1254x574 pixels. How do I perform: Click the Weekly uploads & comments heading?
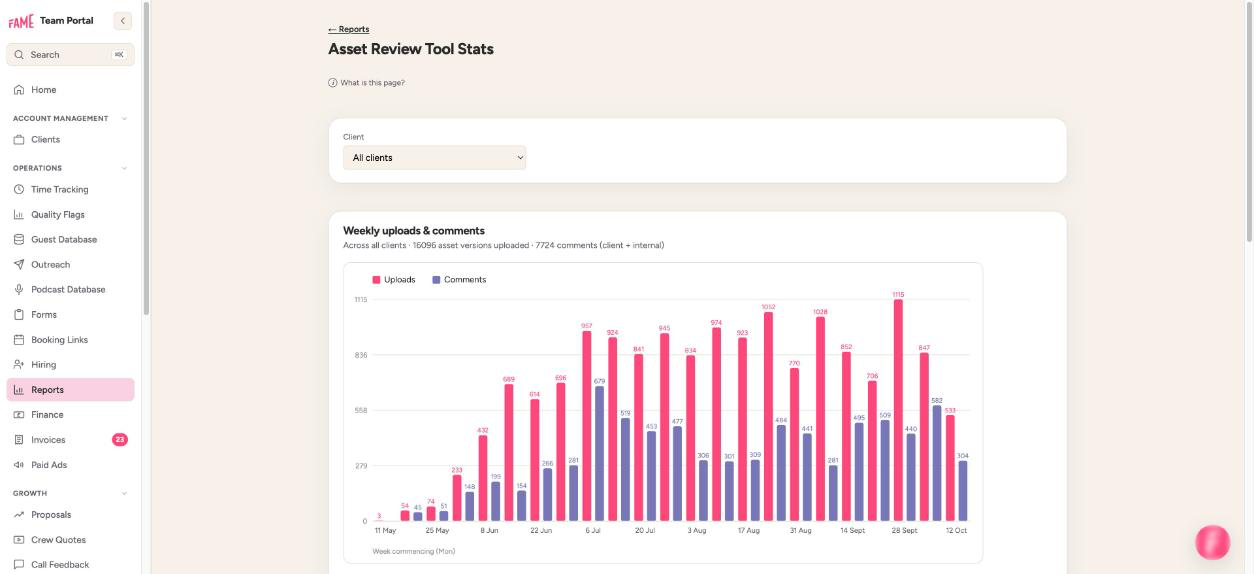click(x=413, y=231)
